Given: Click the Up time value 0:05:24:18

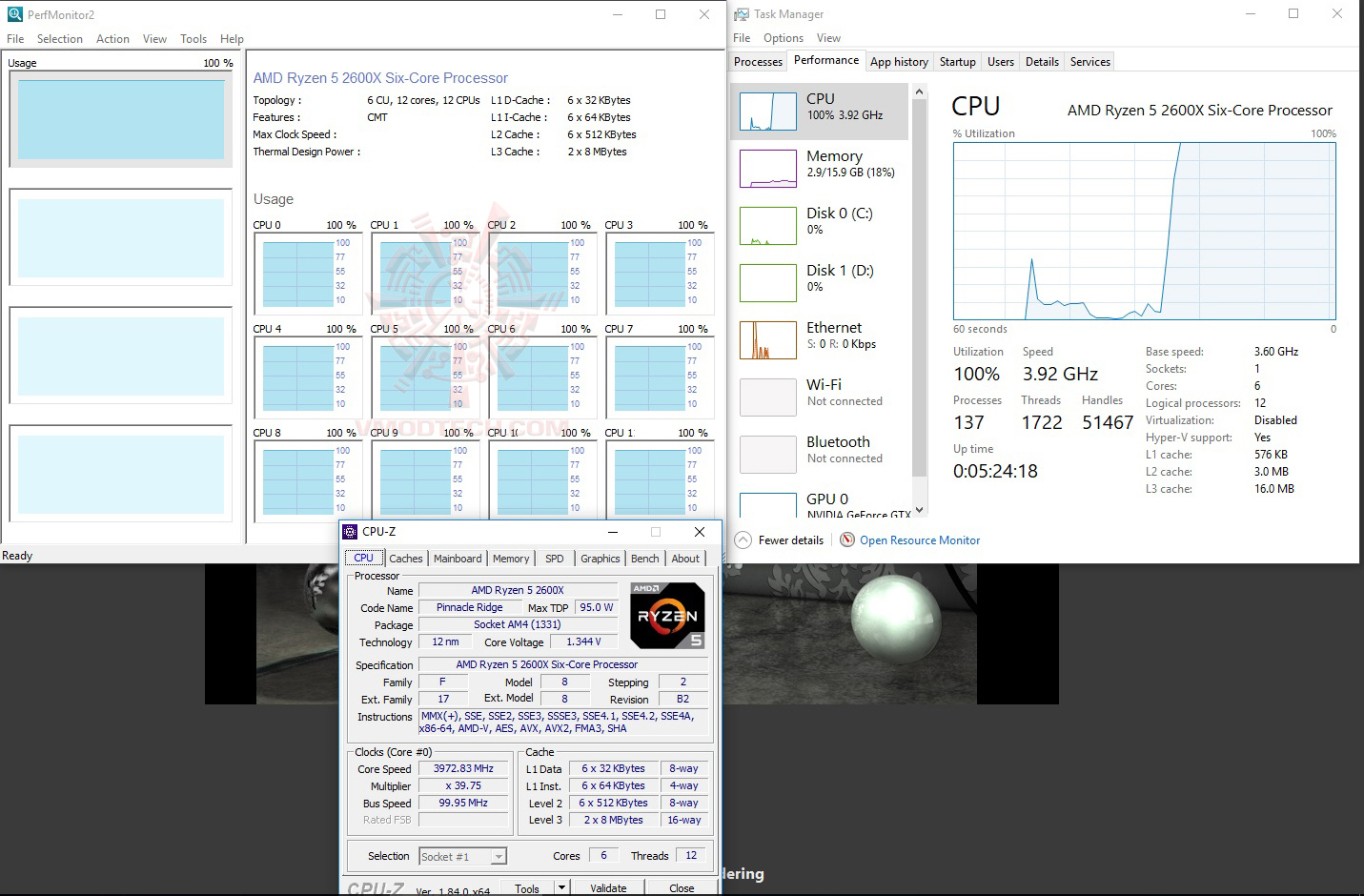Looking at the screenshot, I should point(995,471).
